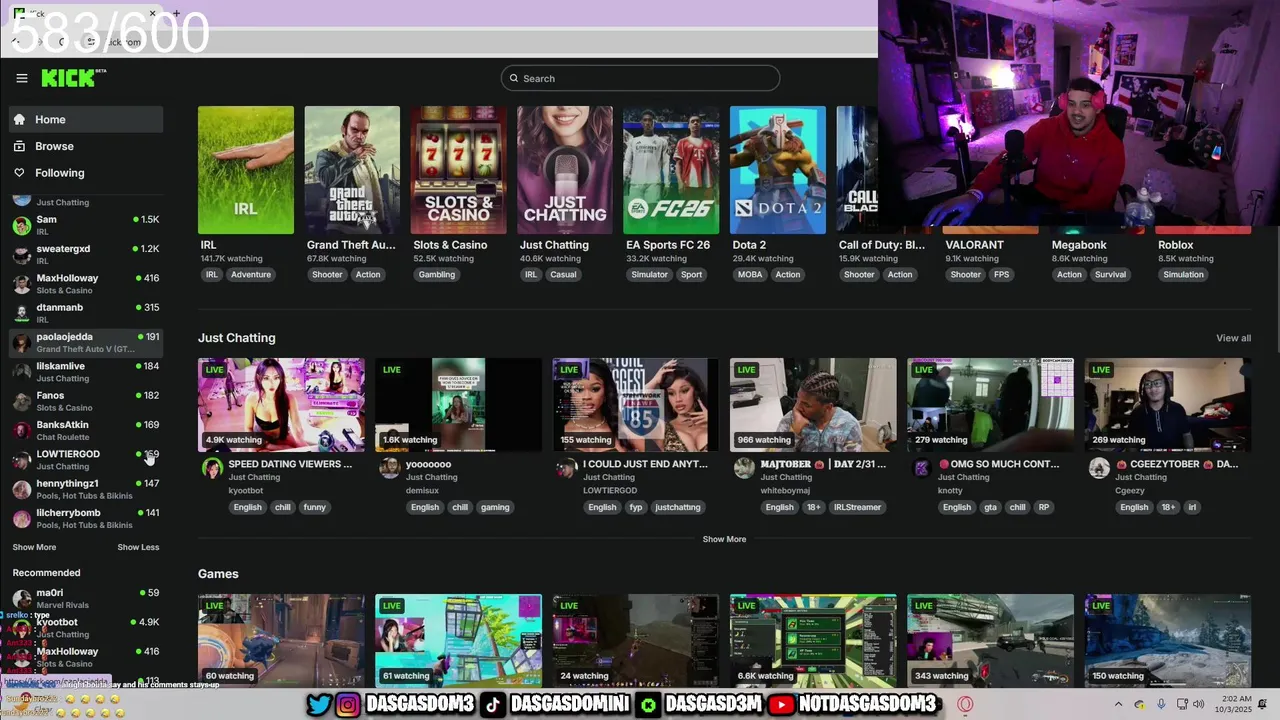
Task: Open Megabonk category title
Action: point(1079,245)
